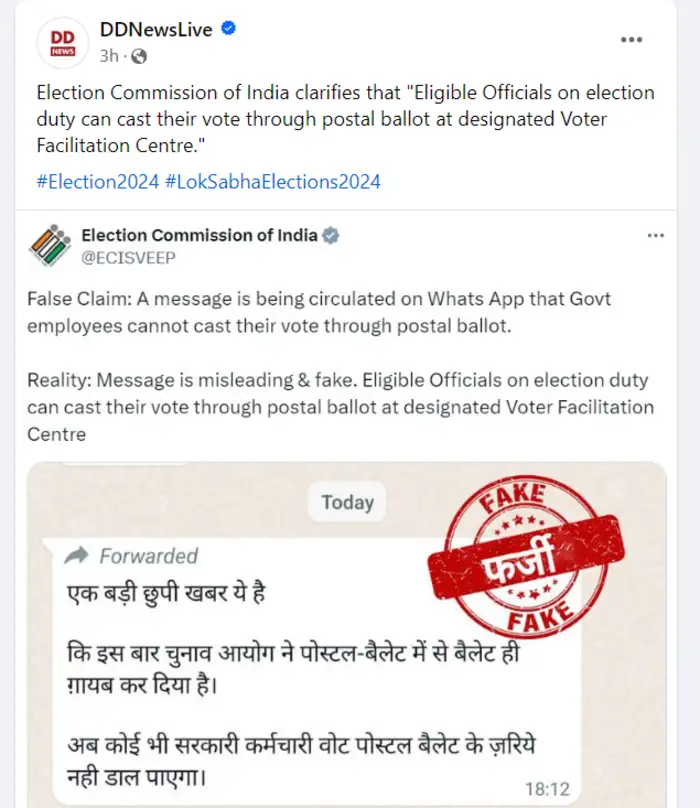700x808 pixels.
Task: Click the Today date chip in the chat
Action: point(347,503)
